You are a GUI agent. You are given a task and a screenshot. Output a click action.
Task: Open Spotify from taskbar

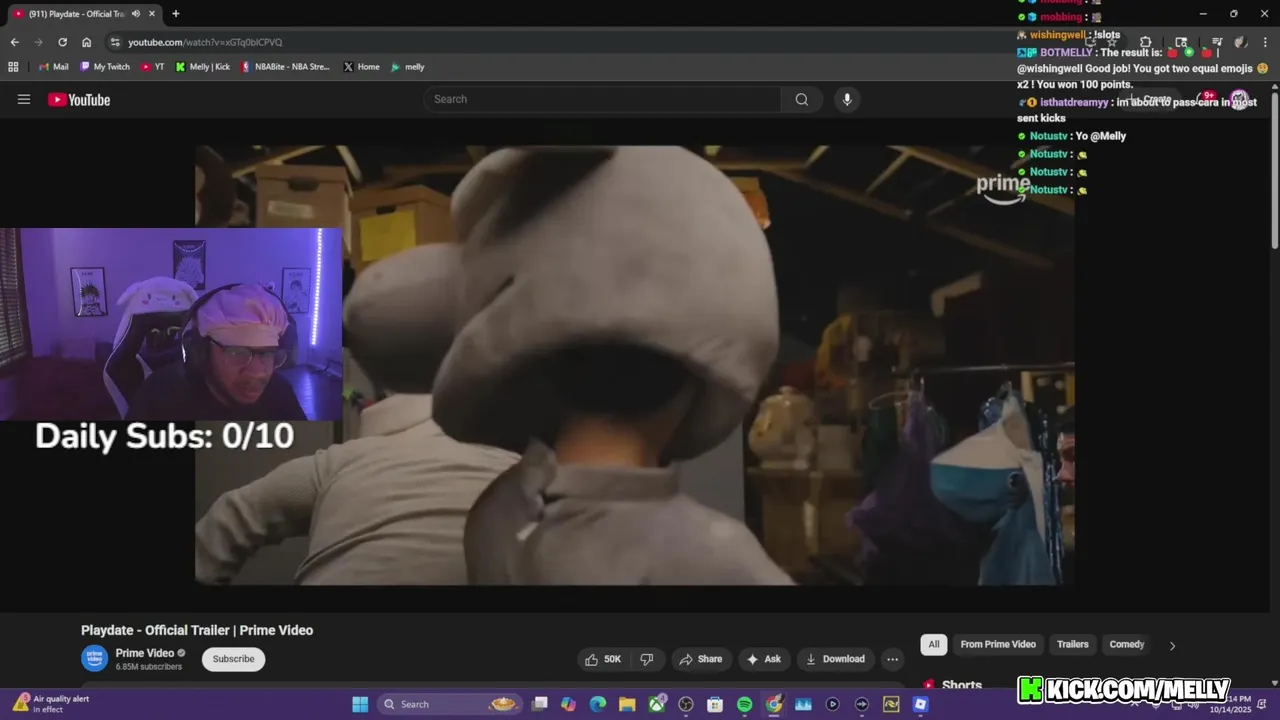[744, 704]
